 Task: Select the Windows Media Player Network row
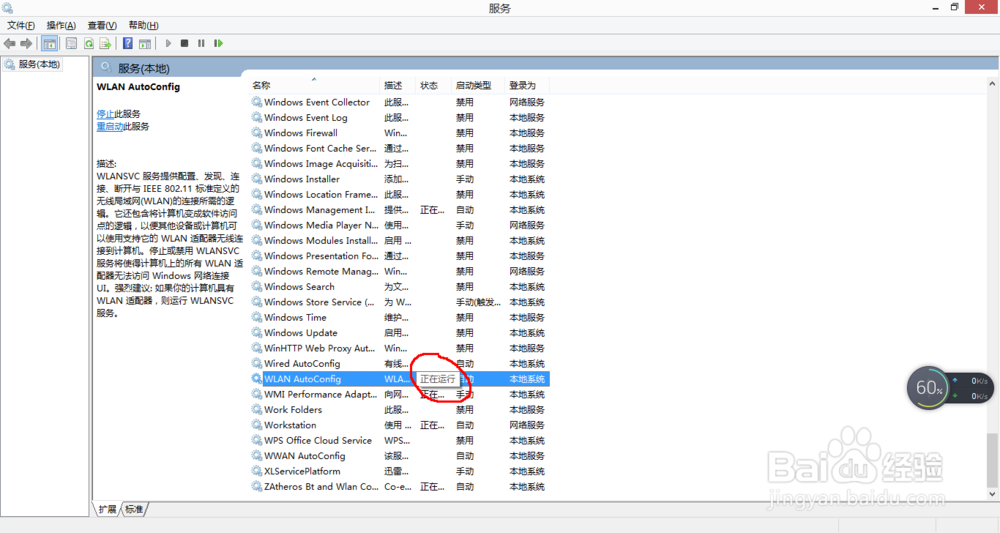(x=399, y=225)
